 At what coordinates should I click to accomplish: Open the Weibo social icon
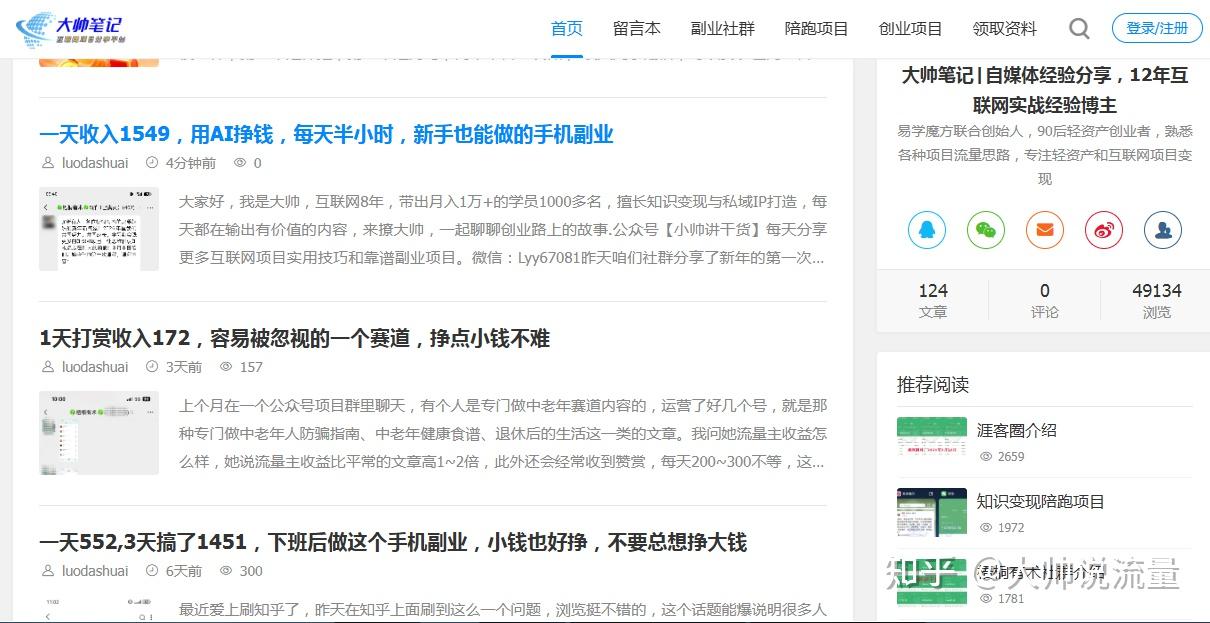coord(1104,230)
